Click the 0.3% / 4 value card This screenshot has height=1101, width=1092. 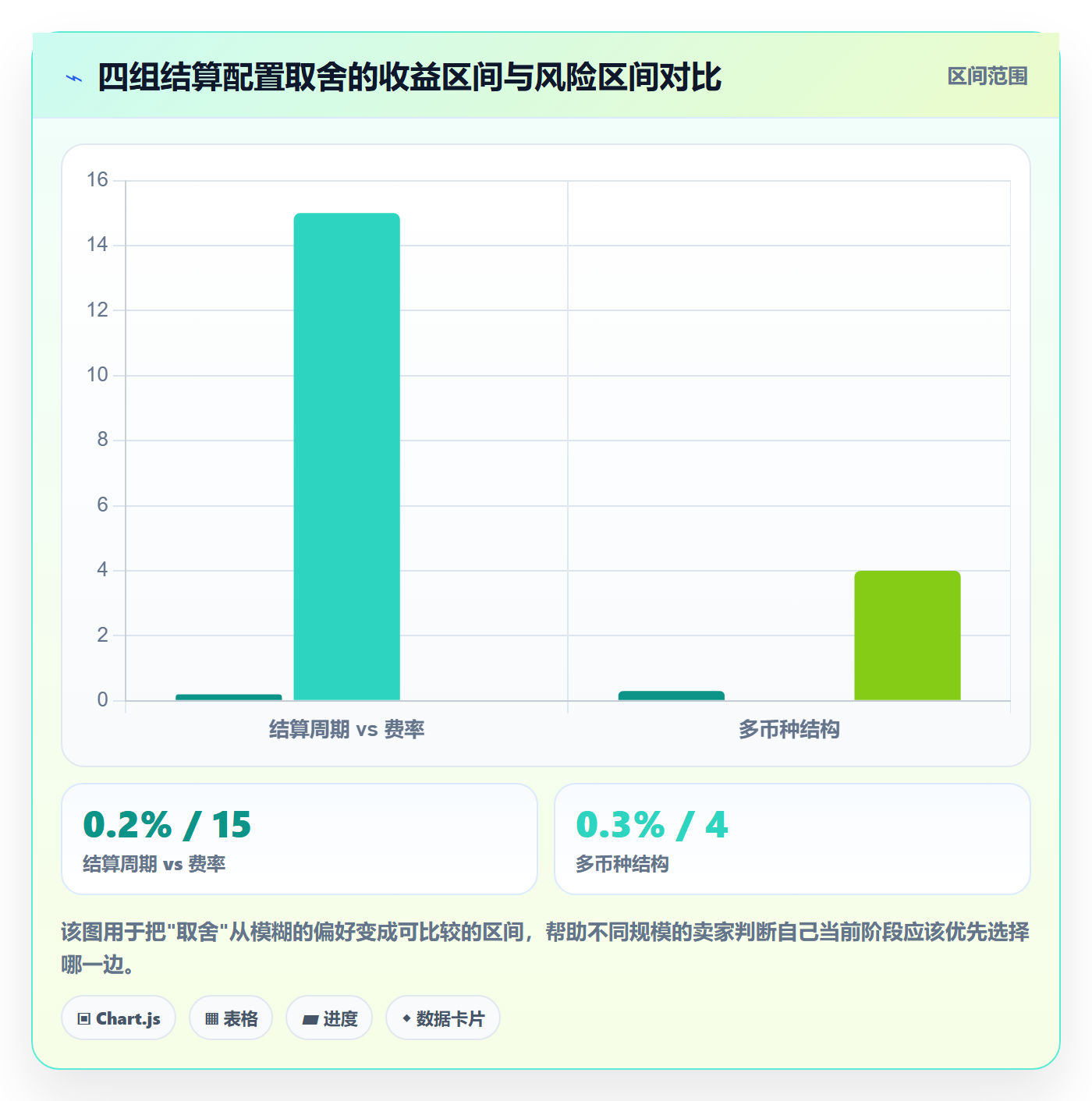point(792,839)
